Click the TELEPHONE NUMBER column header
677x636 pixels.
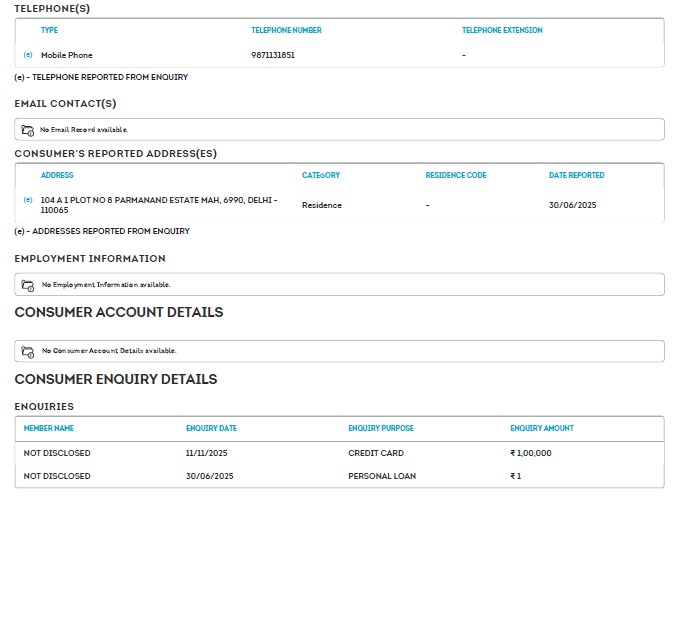pos(286,30)
